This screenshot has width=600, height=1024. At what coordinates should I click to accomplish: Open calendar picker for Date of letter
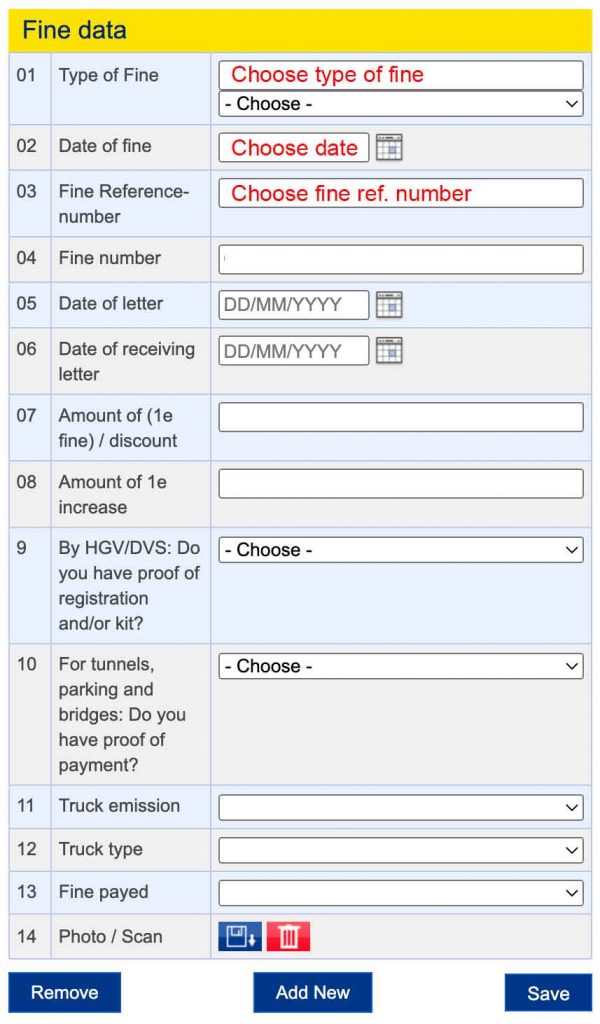pyautogui.click(x=389, y=305)
